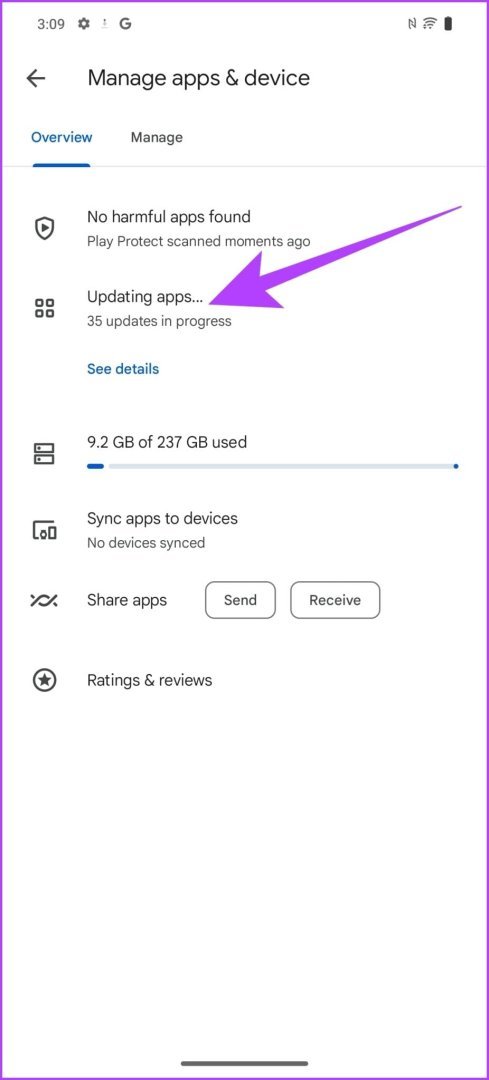
Task: Tap the Sync apps to devices icon
Action: click(x=45, y=530)
